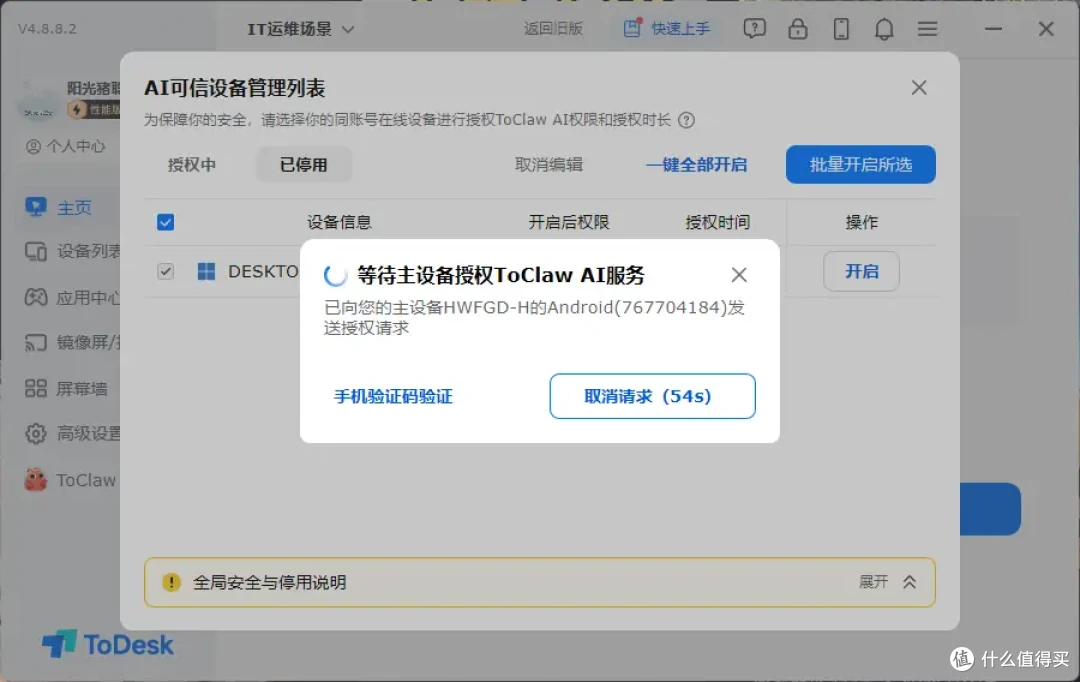
Task: Open the help feedback icon in title bar
Action: (754, 29)
